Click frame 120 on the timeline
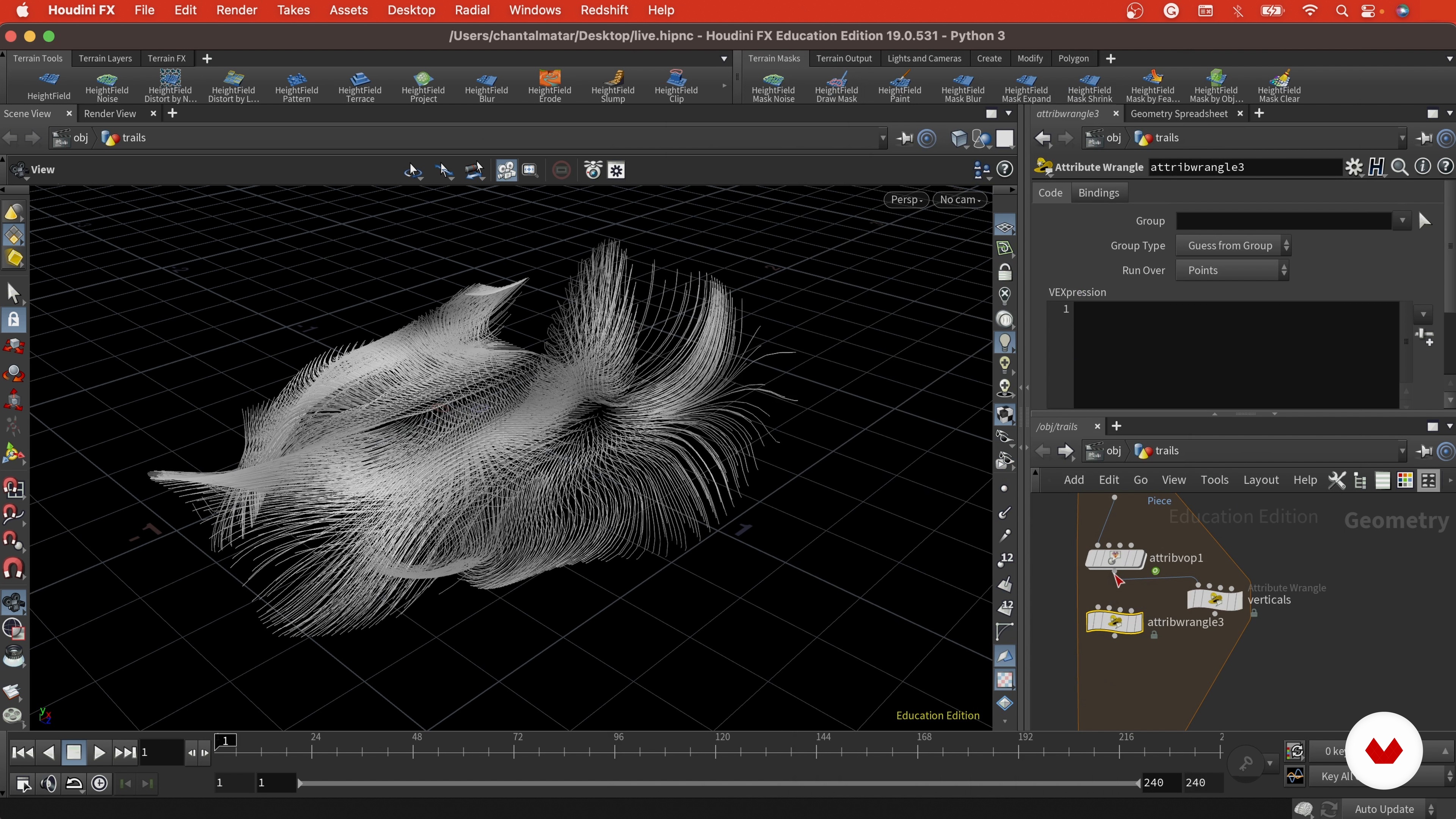 click(x=715, y=752)
